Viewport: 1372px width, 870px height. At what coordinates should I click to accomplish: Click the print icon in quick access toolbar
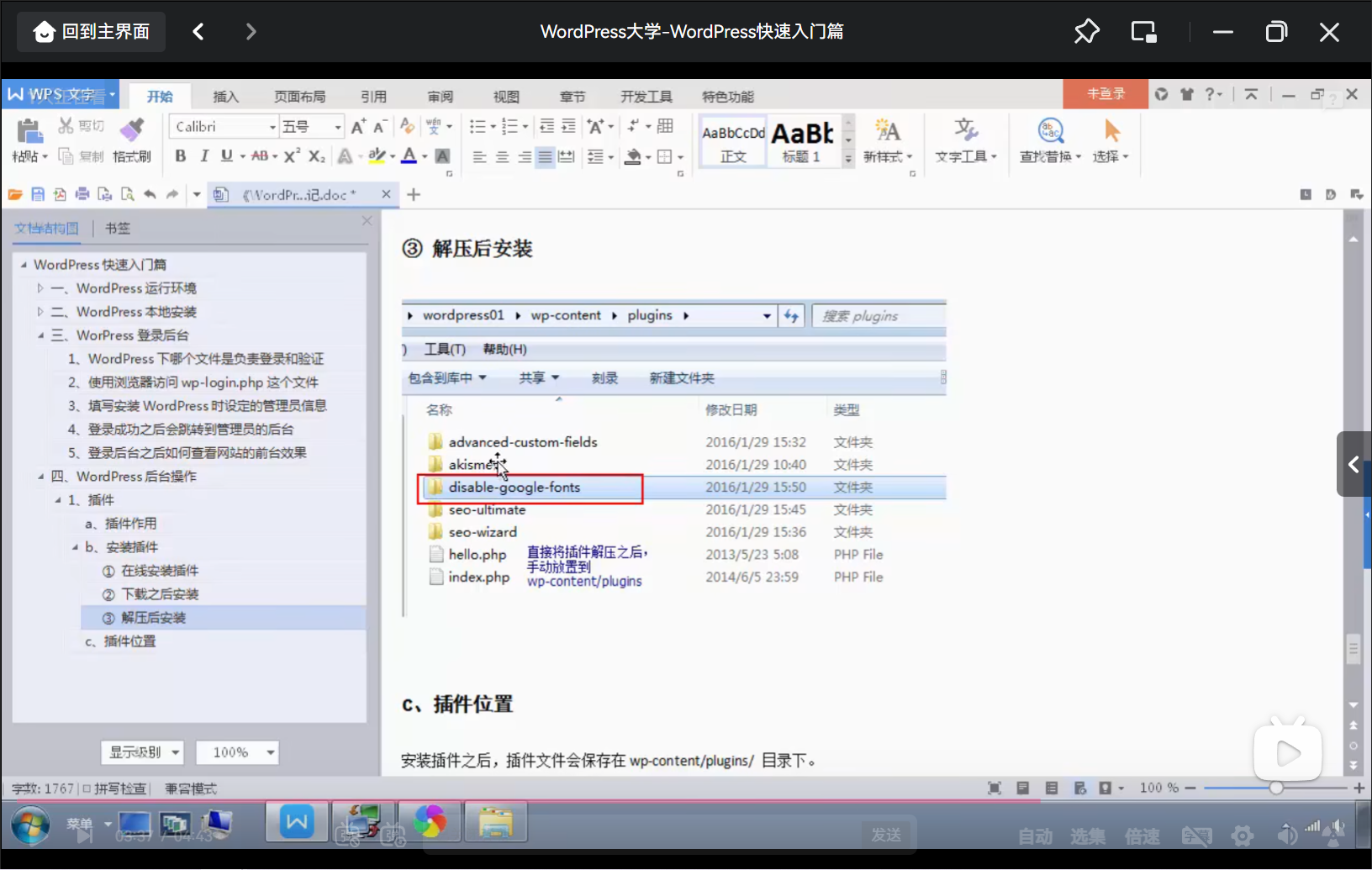click(82, 194)
